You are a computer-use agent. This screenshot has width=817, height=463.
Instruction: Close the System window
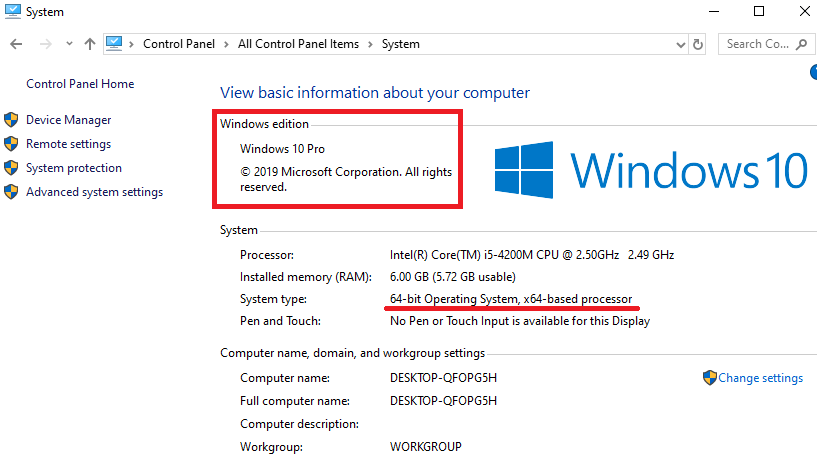[804, 11]
